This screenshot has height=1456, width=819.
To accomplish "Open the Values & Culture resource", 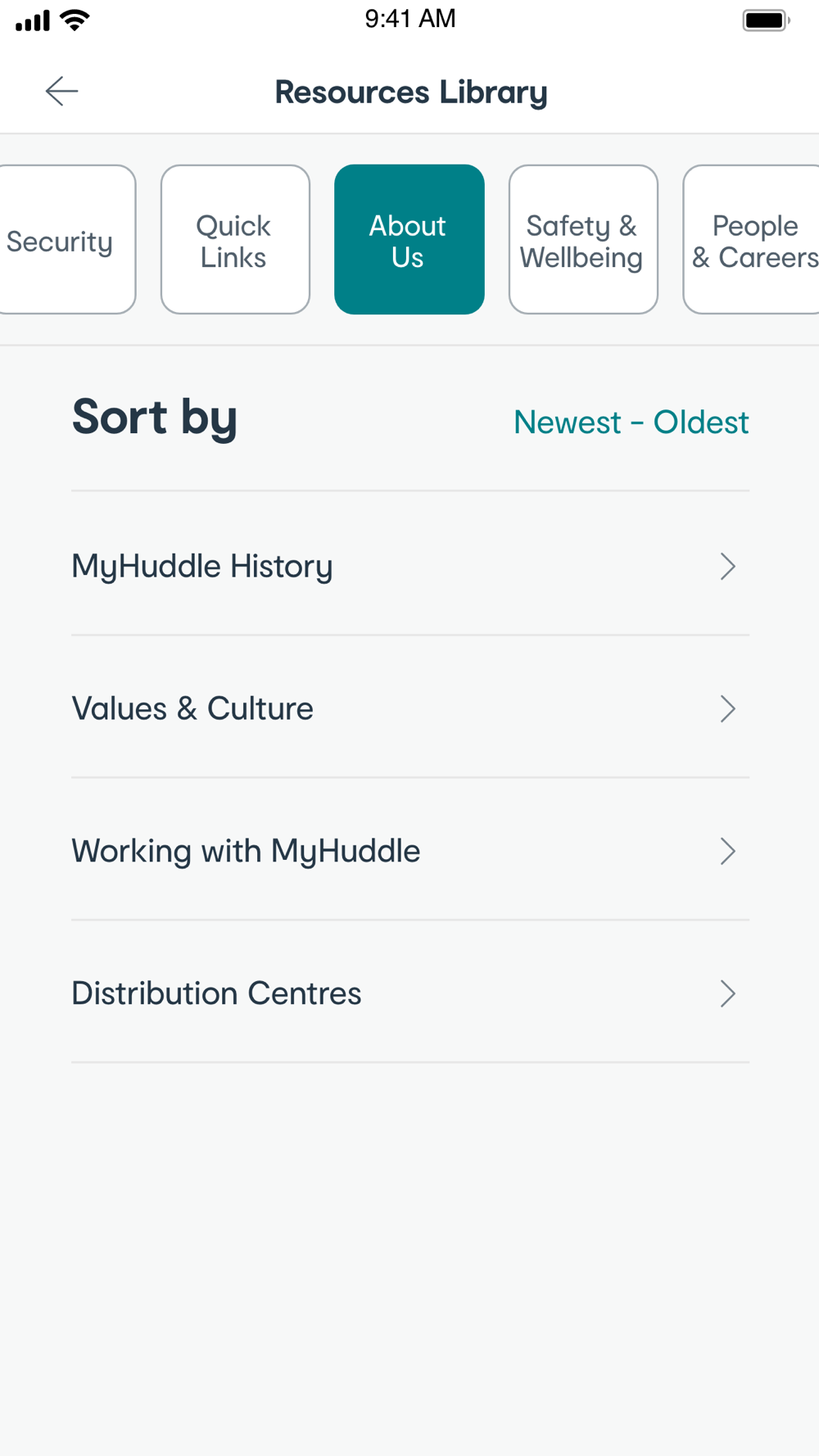I will click(x=410, y=707).
